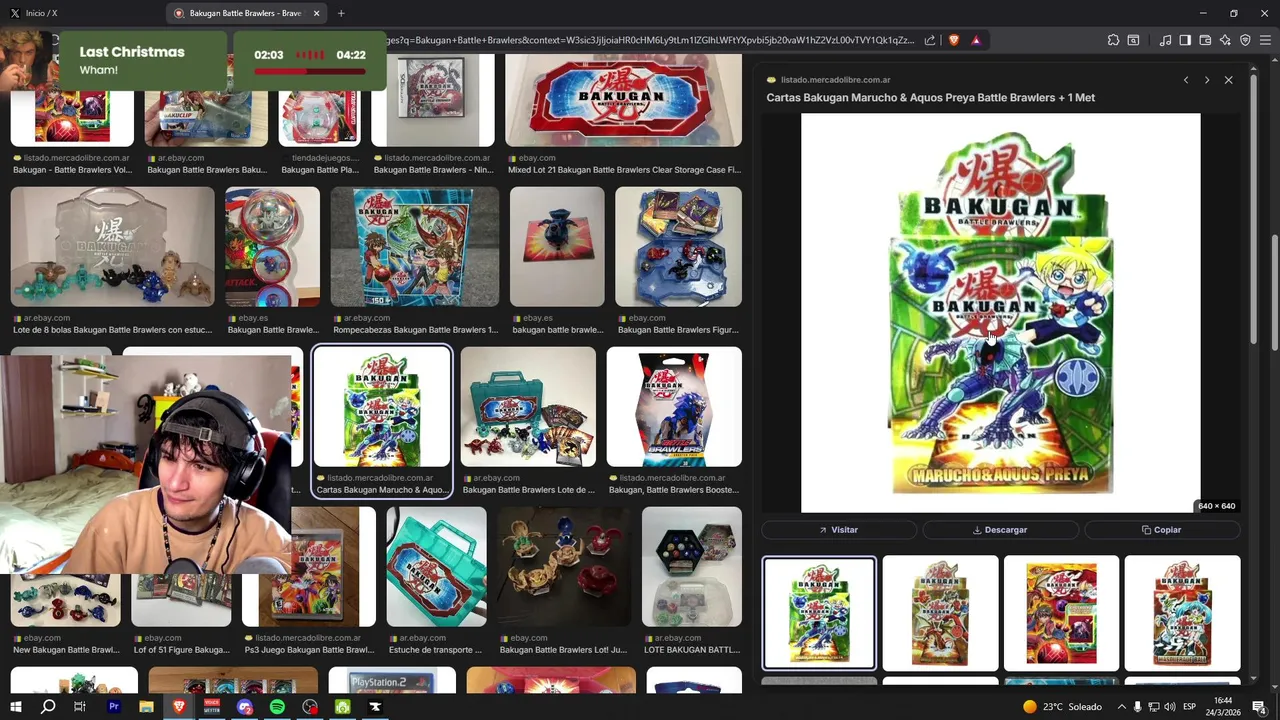Viewport: 1280px width, 720px height.
Task: Click the Cartas Bakugan Marucho & Aquos Preya title
Action: pyautogui.click(x=930, y=98)
